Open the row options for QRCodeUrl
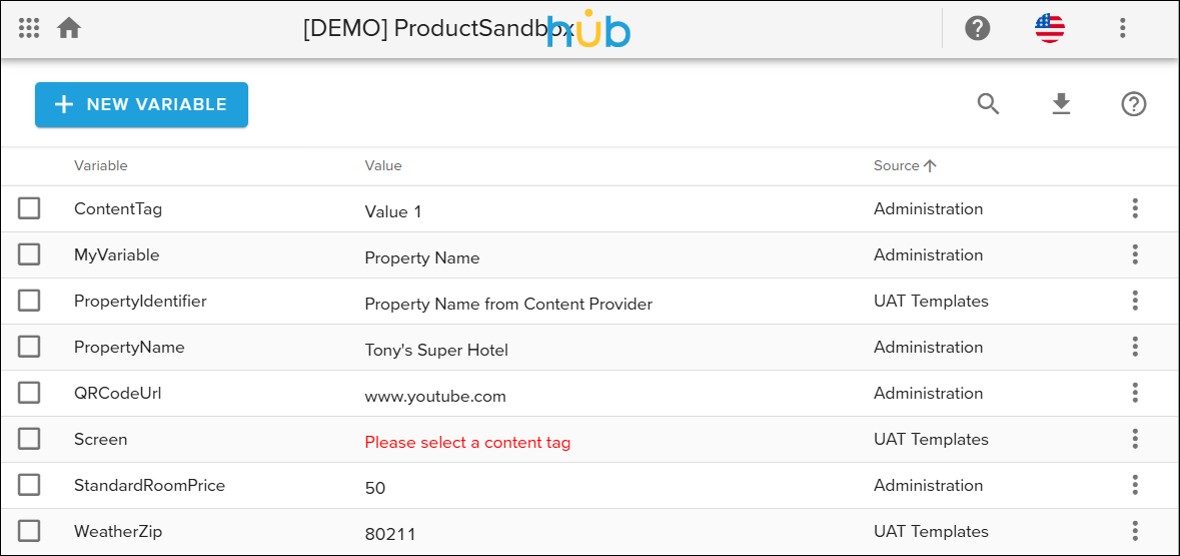1180x556 pixels. coord(1135,393)
